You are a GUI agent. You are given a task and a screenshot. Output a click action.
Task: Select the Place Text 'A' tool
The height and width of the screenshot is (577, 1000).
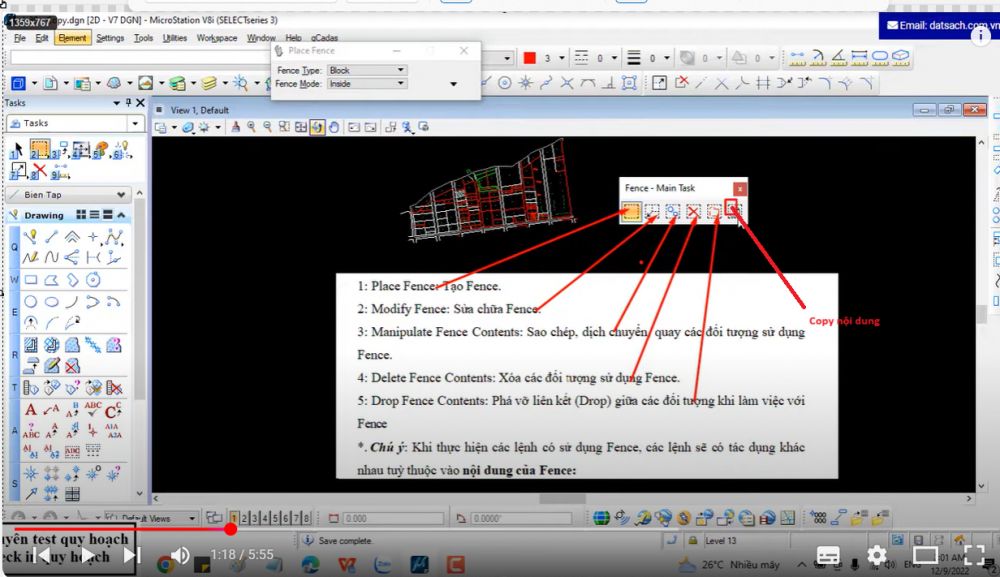tap(30, 410)
